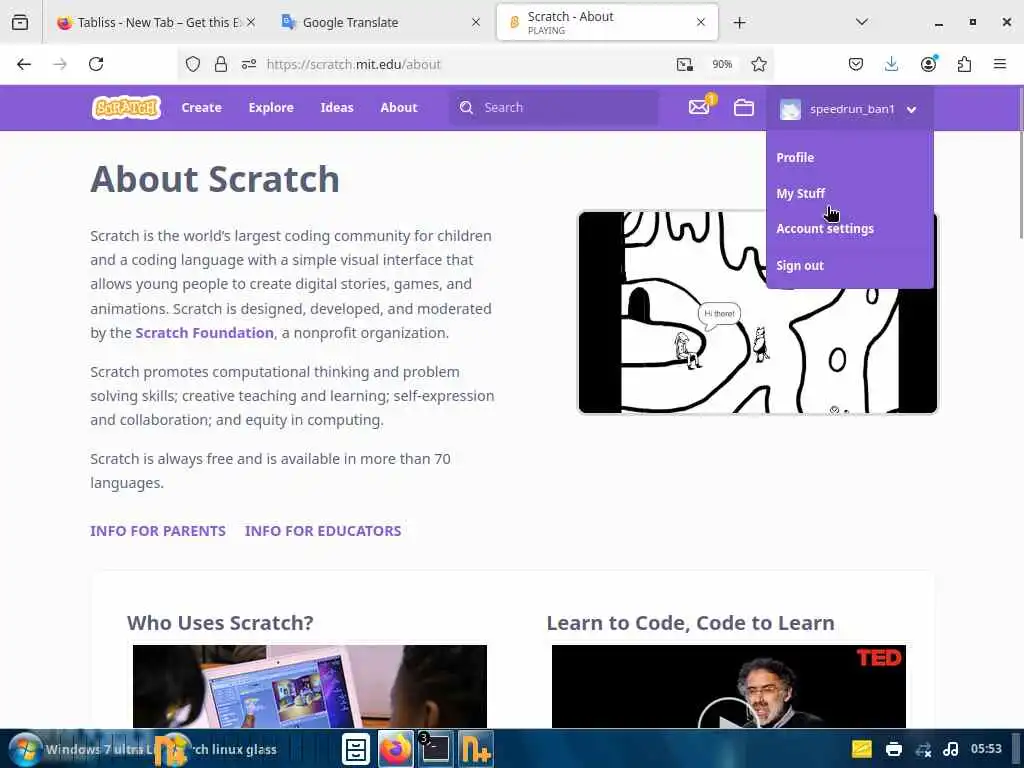Image resolution: width=1024 pixels, height=768 pixels.
Task: Reload the page with the refresh icon
Action: click(x=96, y=64)
